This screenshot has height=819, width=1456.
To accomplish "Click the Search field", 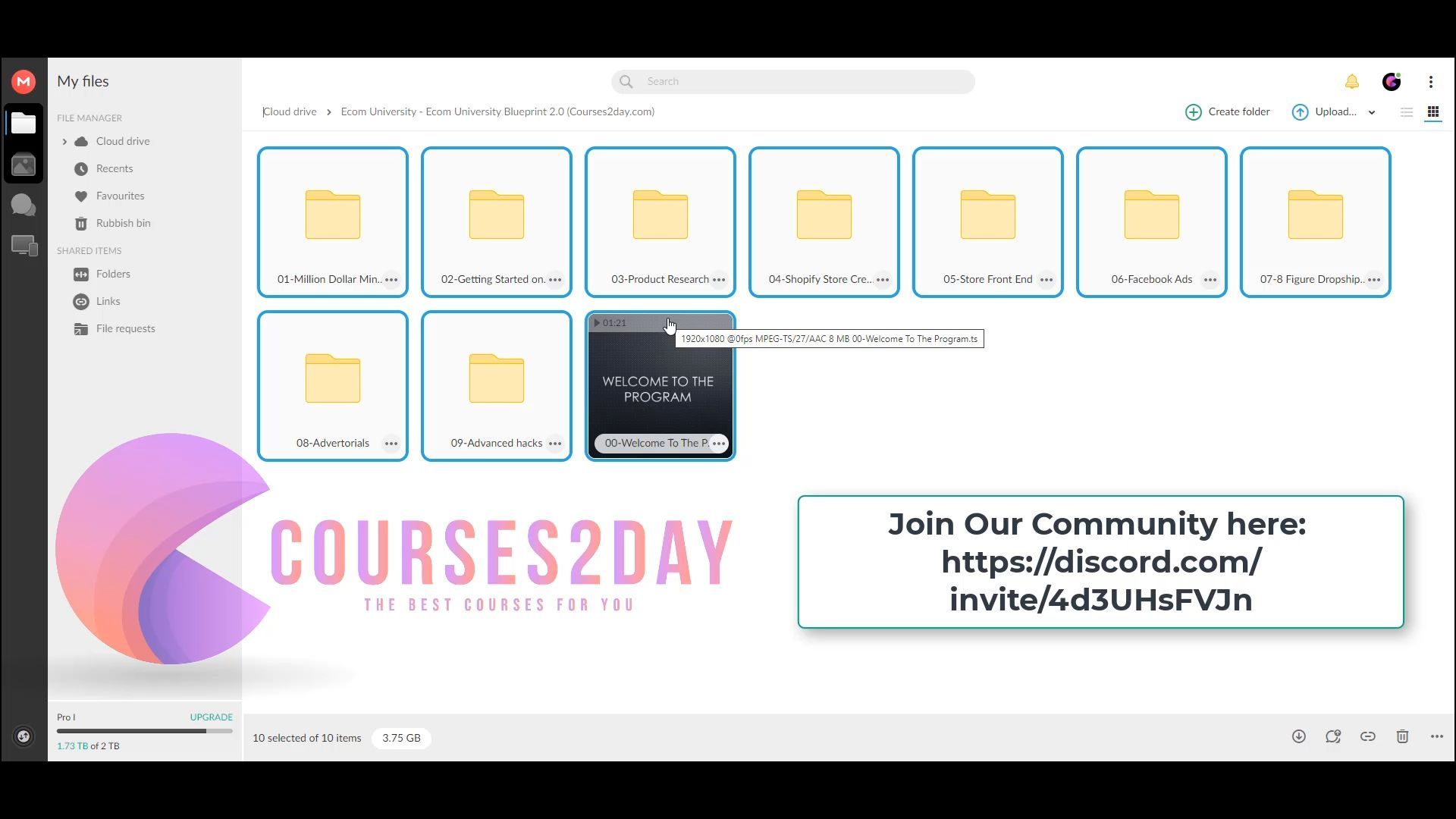I will [x=793, y=82].
